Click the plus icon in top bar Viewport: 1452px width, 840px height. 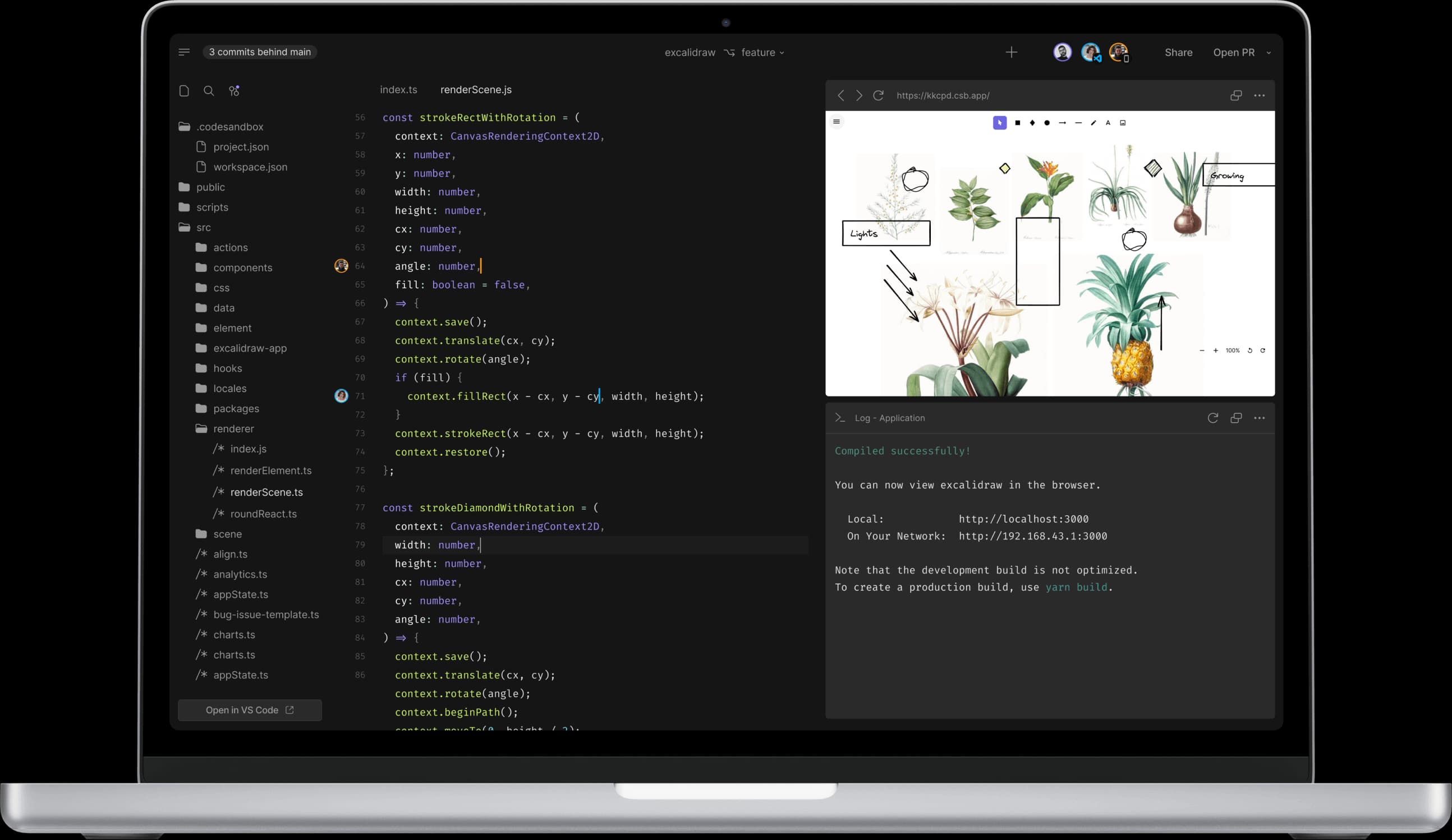(x=1011, y=52)
